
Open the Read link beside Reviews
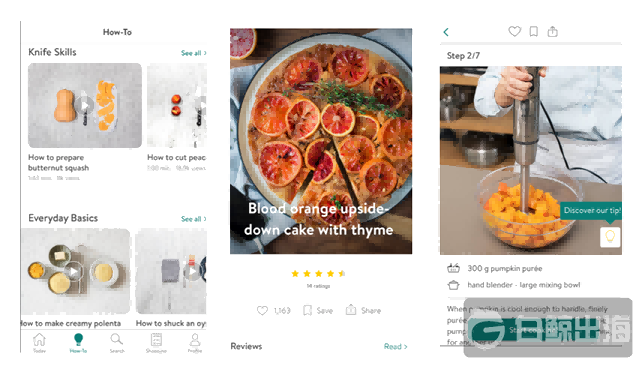[396, 346]
